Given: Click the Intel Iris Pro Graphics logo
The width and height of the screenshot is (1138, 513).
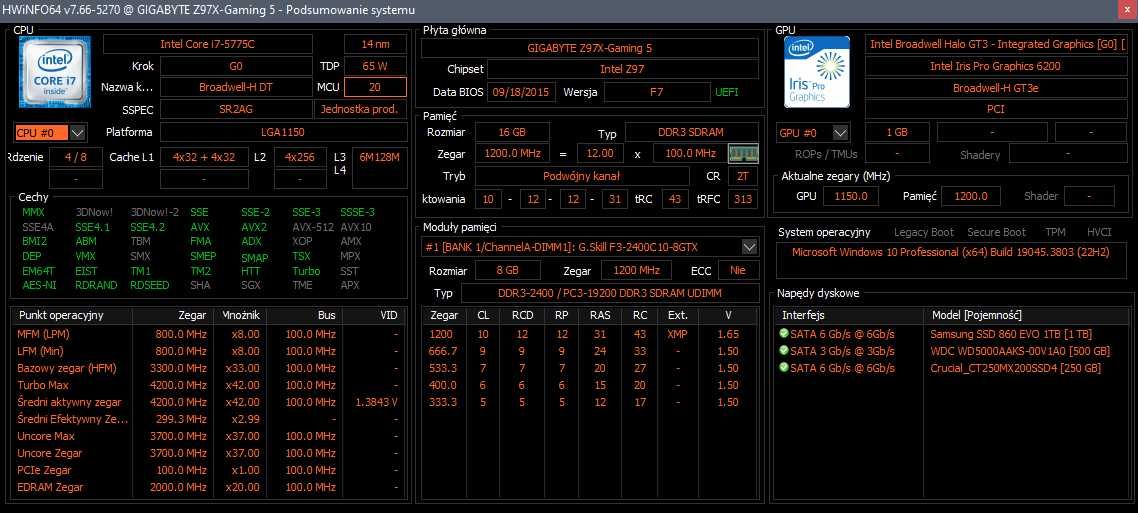Looking at the screenshot, I should coord(816,72).
